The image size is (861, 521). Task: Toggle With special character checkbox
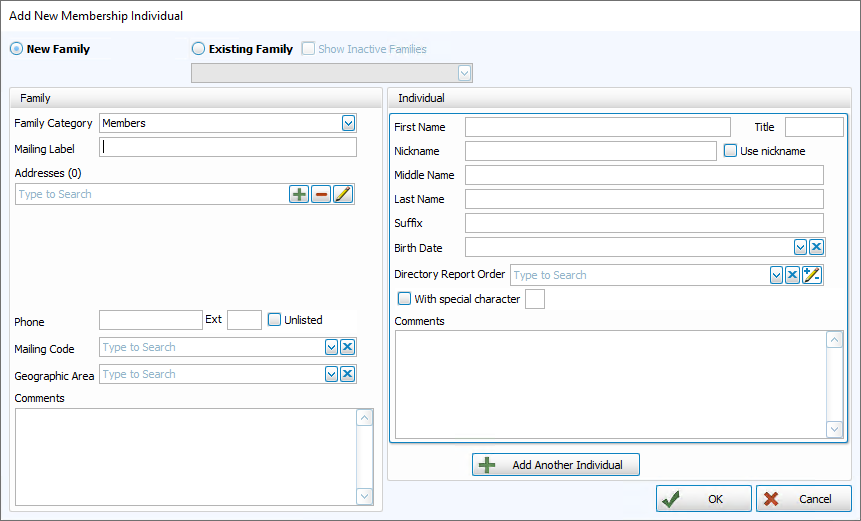(405, 299)
